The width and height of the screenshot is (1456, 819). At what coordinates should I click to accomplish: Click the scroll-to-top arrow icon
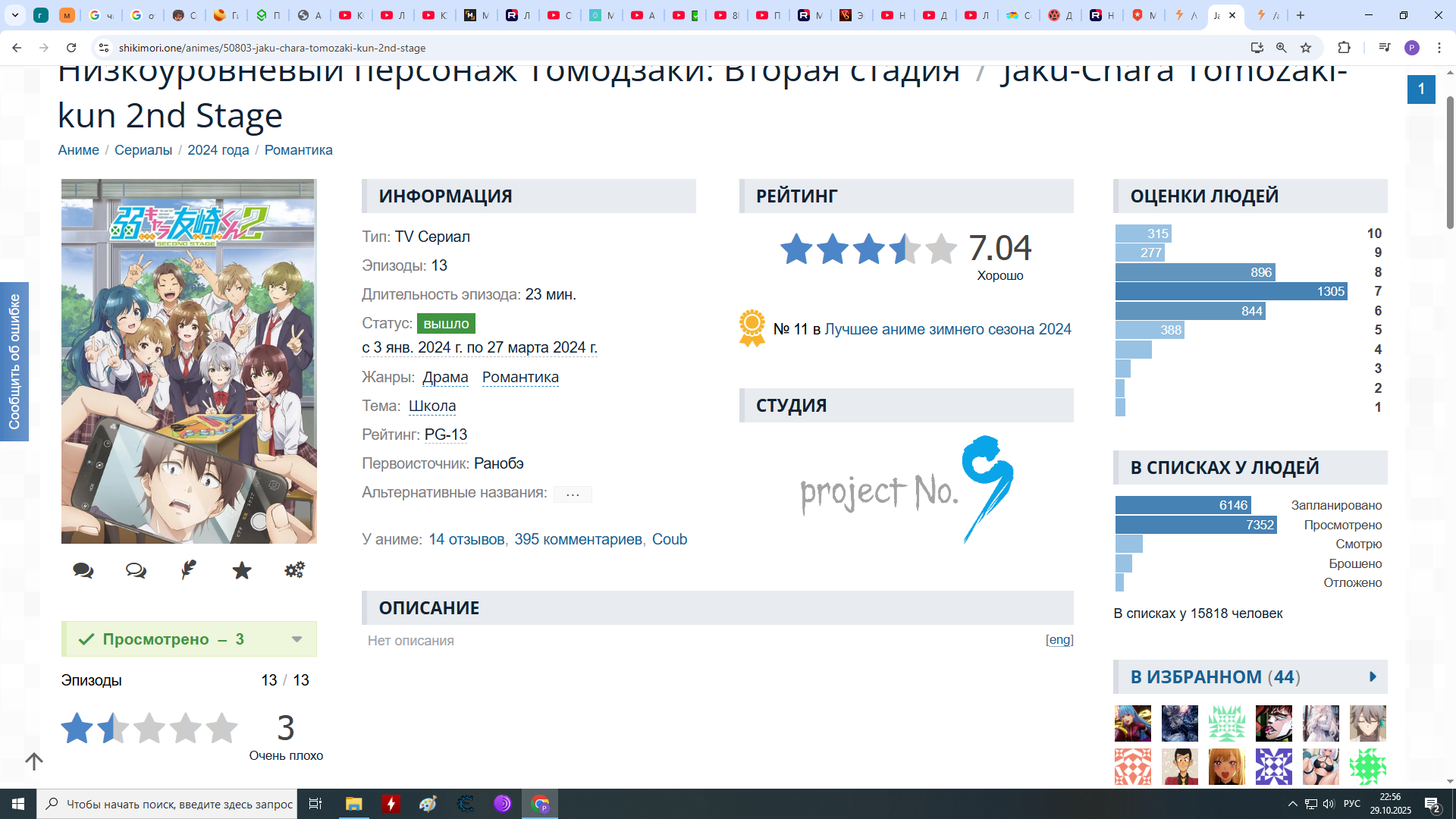(x=34, y=761)
